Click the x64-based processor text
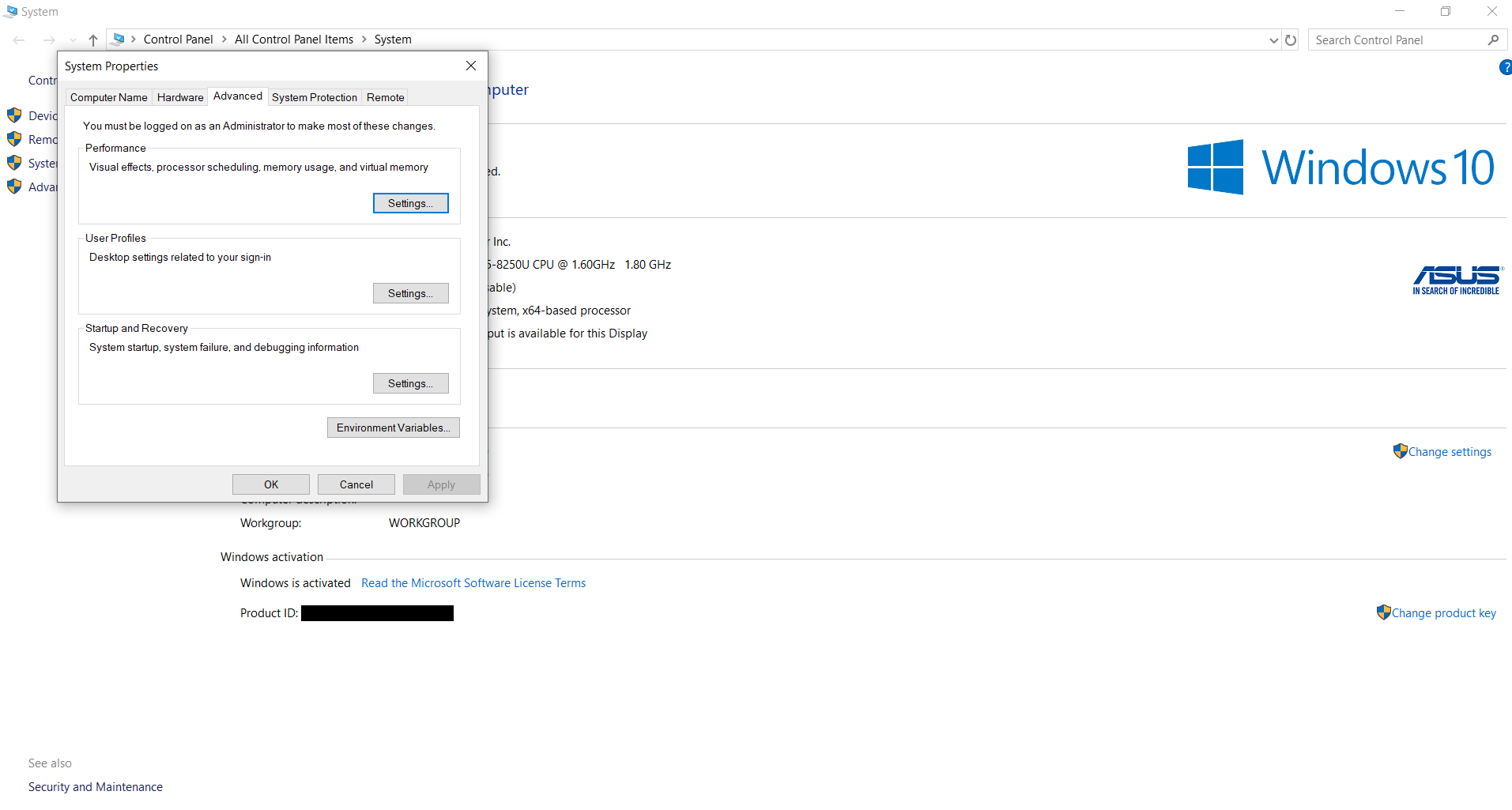 click(576, 311)
